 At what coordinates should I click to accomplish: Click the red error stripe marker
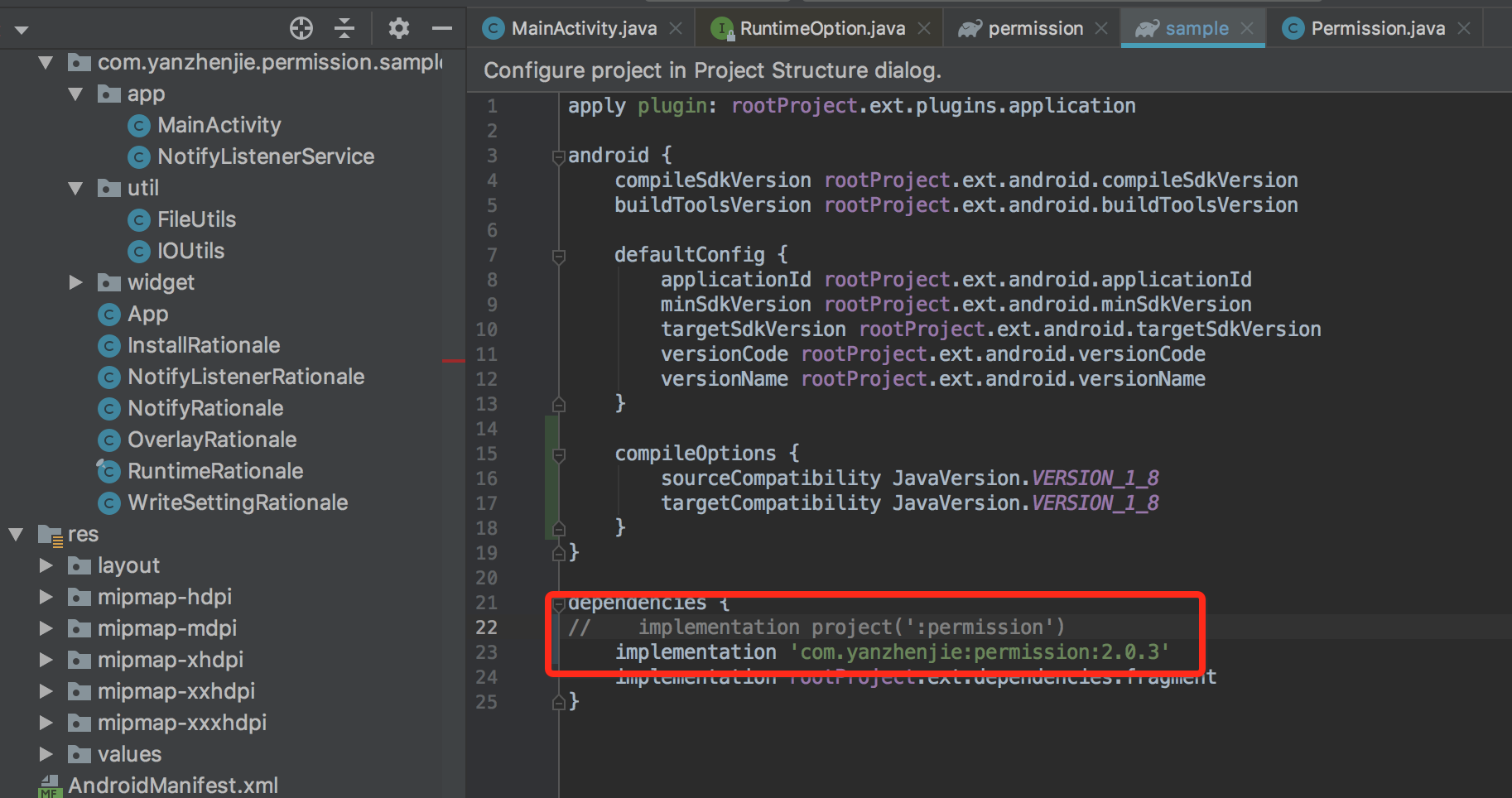[x=454, y=361]
